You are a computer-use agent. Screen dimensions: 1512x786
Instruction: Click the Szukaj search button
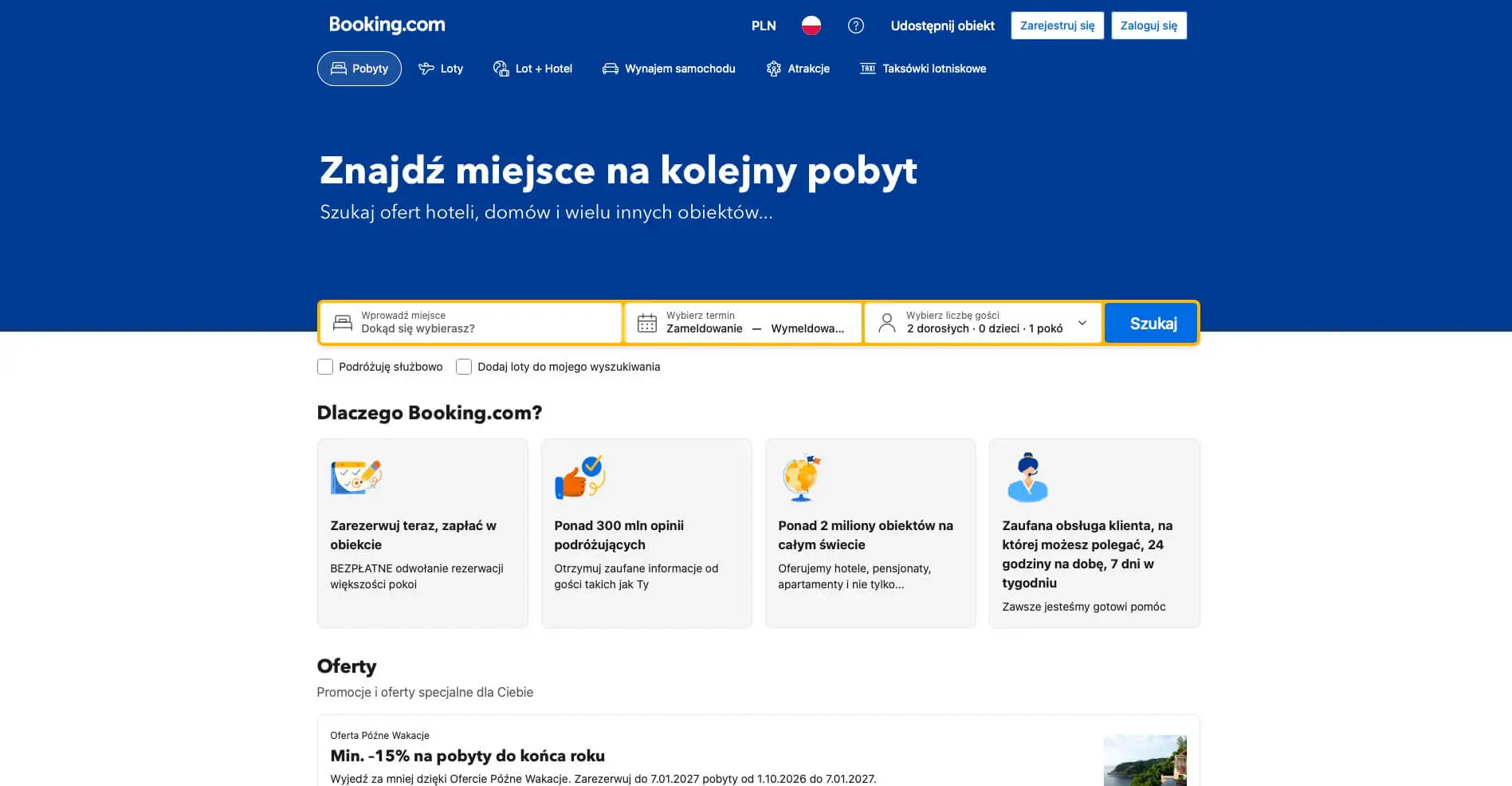click(1151, 323)
